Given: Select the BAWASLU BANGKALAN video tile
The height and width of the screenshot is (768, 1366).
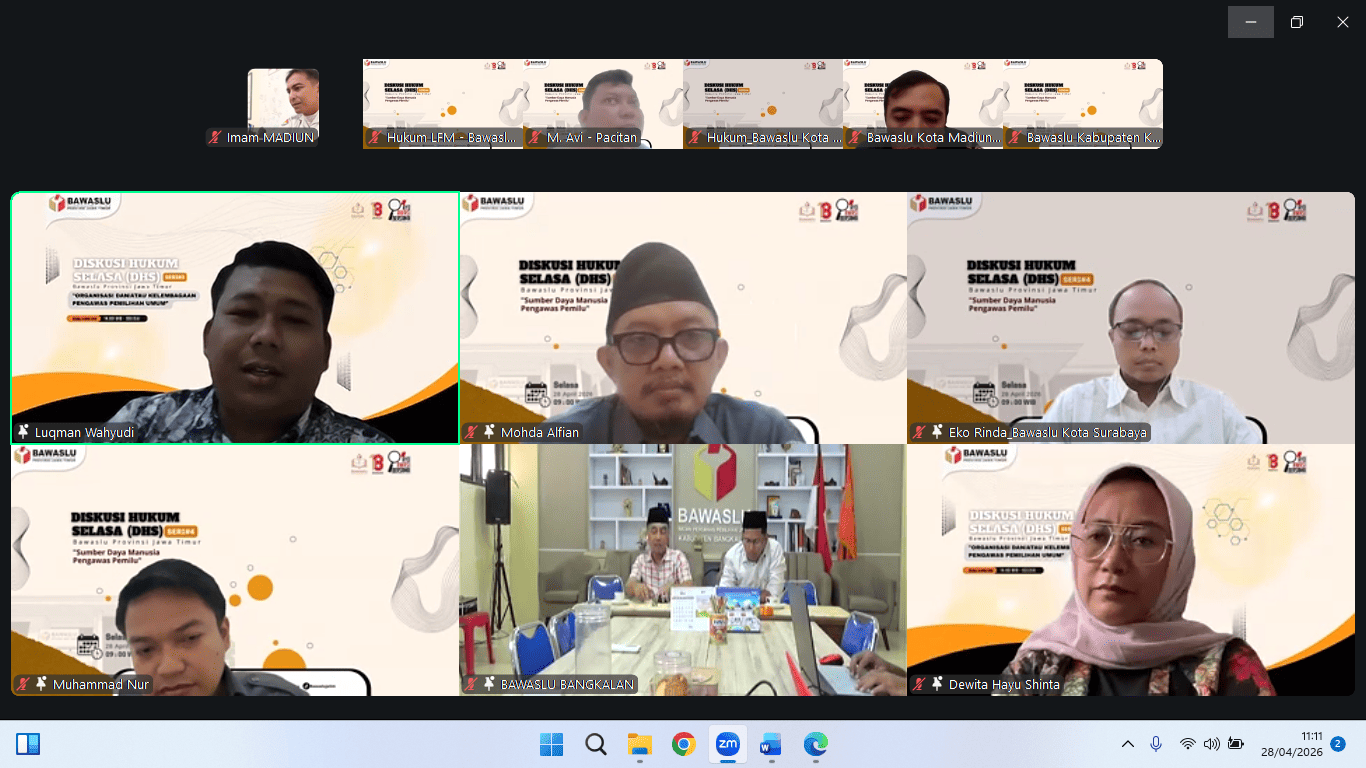Looking at the screenshot, I should (683, 570).
